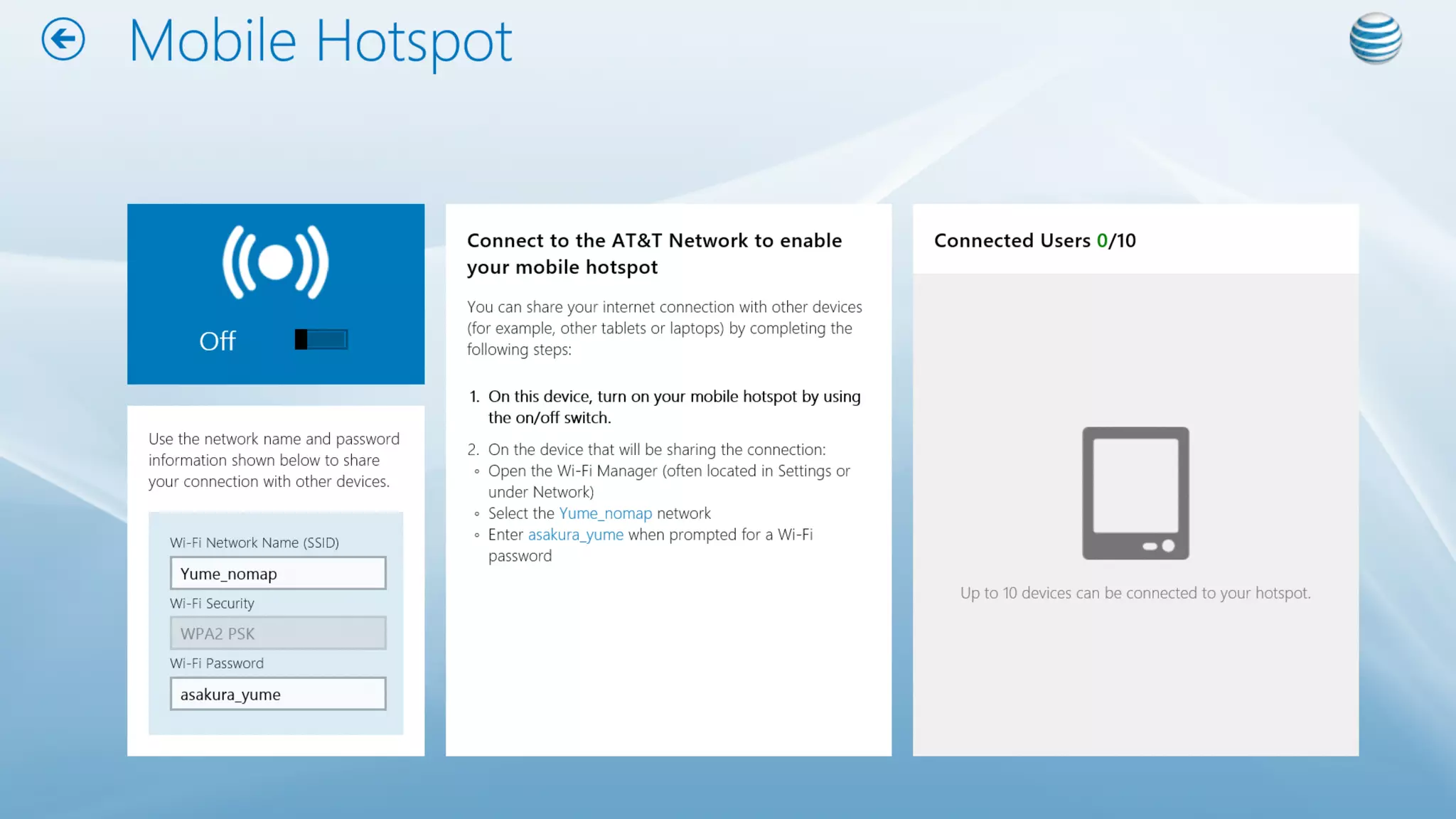Click the Wi-Fi Security label

pos(212,604)
